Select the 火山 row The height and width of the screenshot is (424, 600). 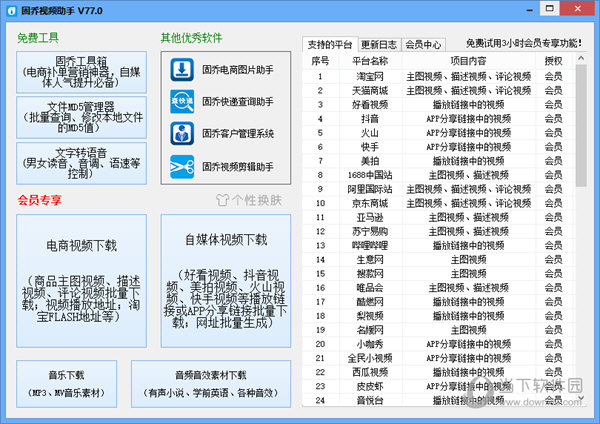[439, 133]
